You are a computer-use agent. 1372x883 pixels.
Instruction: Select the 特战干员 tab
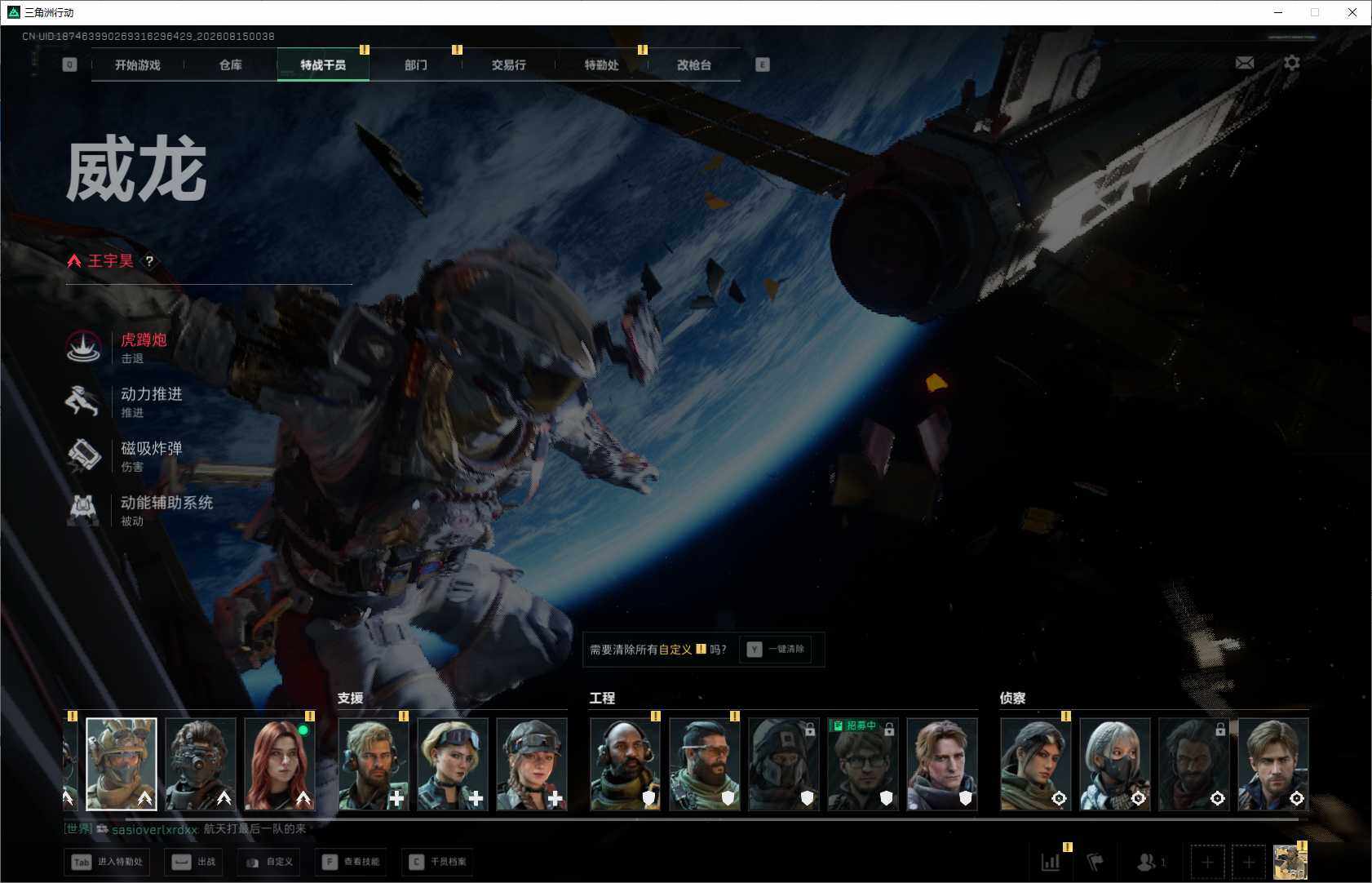[x=323, y=65]
